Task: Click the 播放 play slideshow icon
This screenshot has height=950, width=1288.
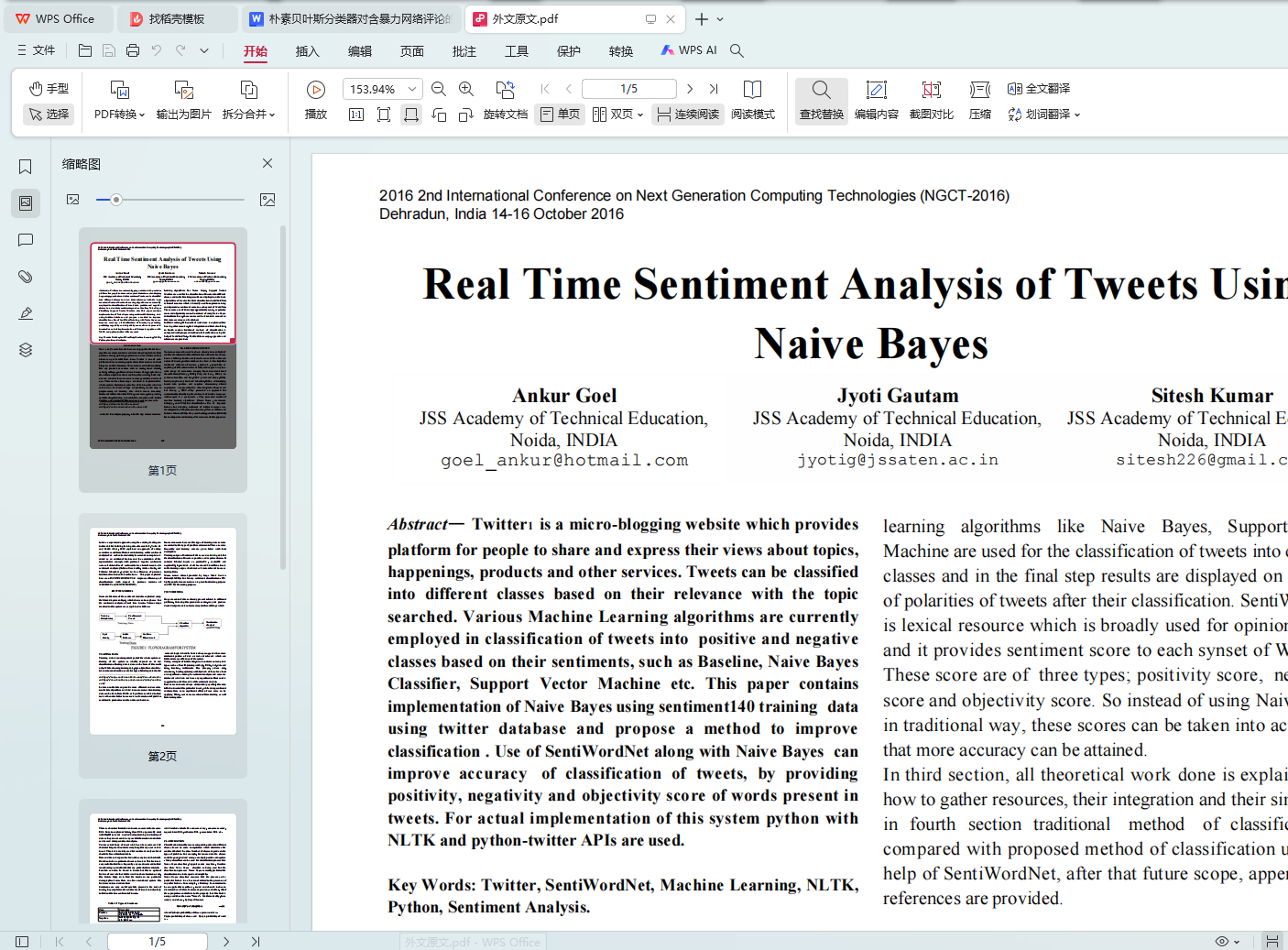Action: click(316, 100)
